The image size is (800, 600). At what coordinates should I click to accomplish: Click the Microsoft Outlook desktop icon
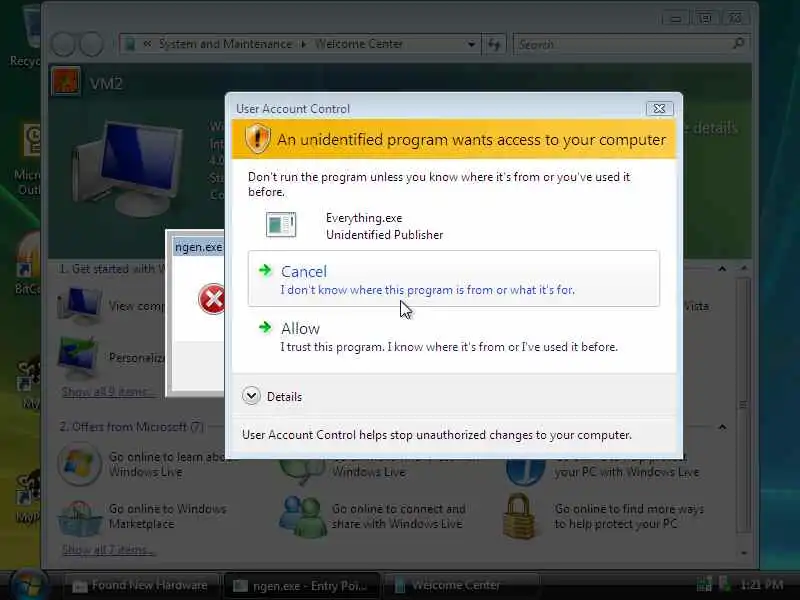coord(28,159)
